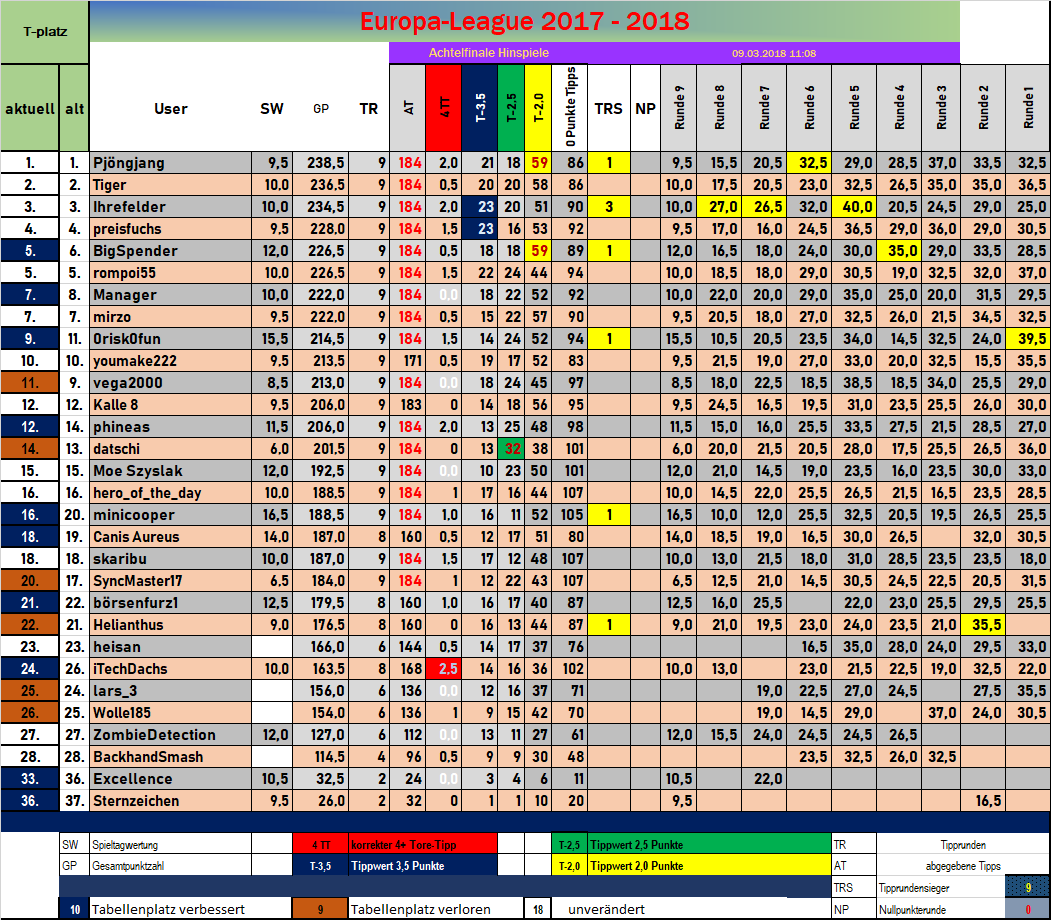This screenshot has height=920, width=1051.
Task: Select the "TRS" column header
Action: pyautogui.click(x=608, y=109)
